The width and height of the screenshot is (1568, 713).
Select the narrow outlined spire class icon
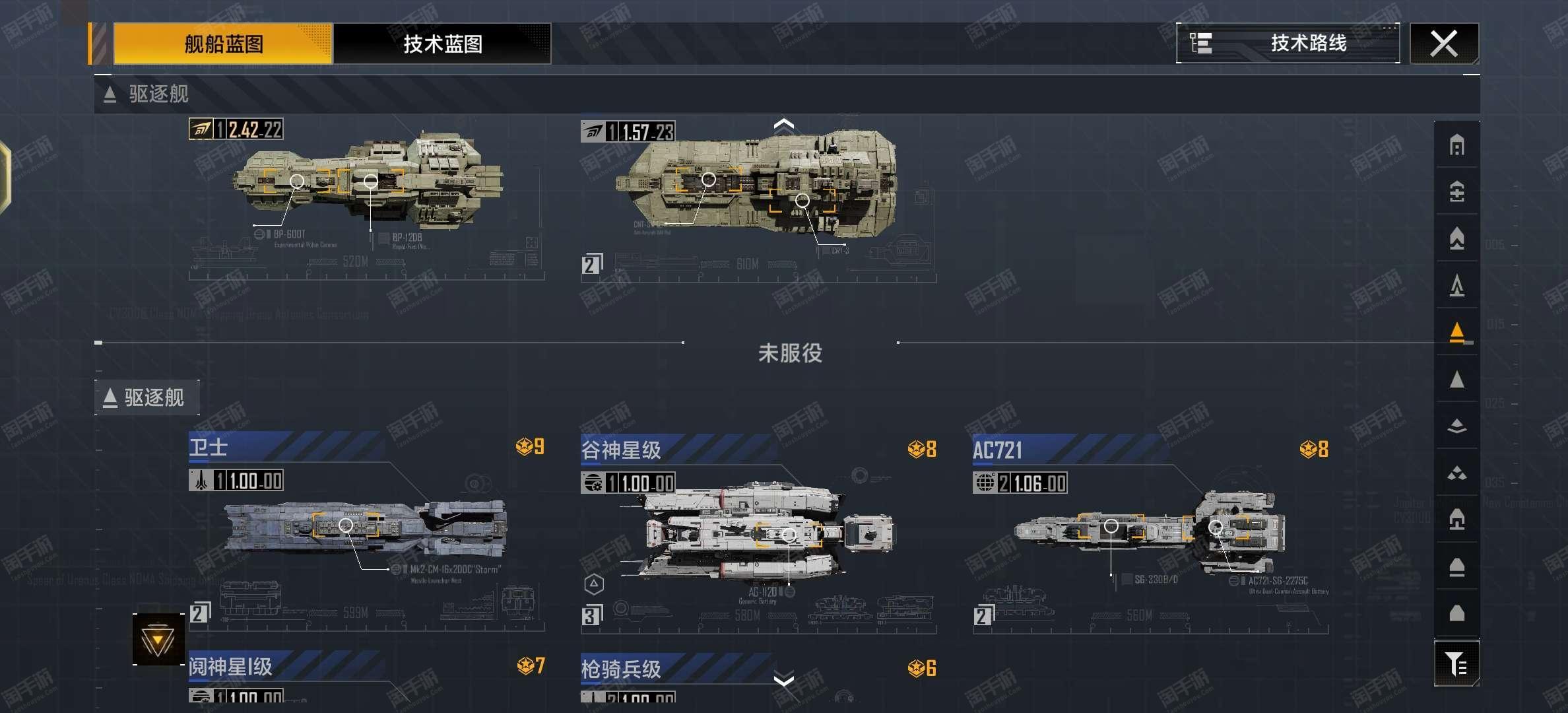coord(1456,285)
